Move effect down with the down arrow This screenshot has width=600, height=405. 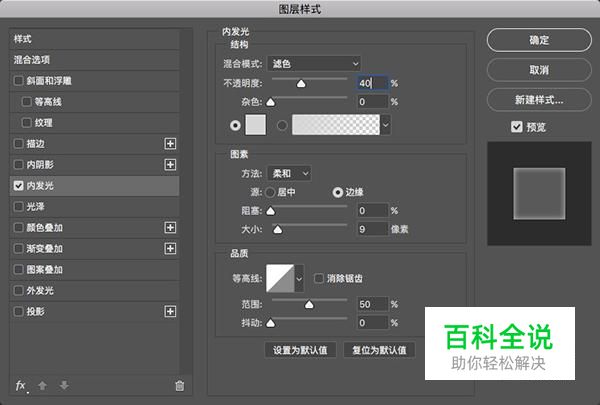(64, 385)
